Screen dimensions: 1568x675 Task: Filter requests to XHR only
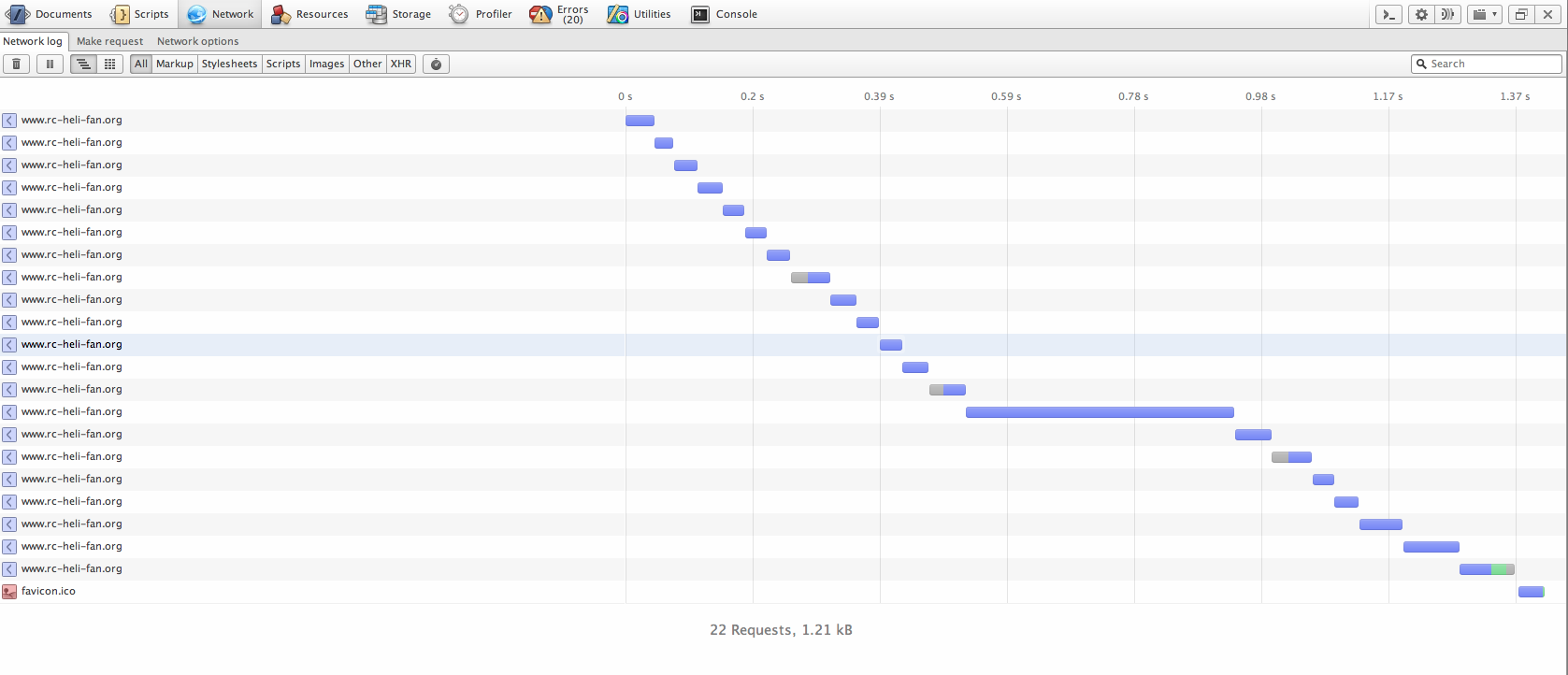[x=401, y=64]
